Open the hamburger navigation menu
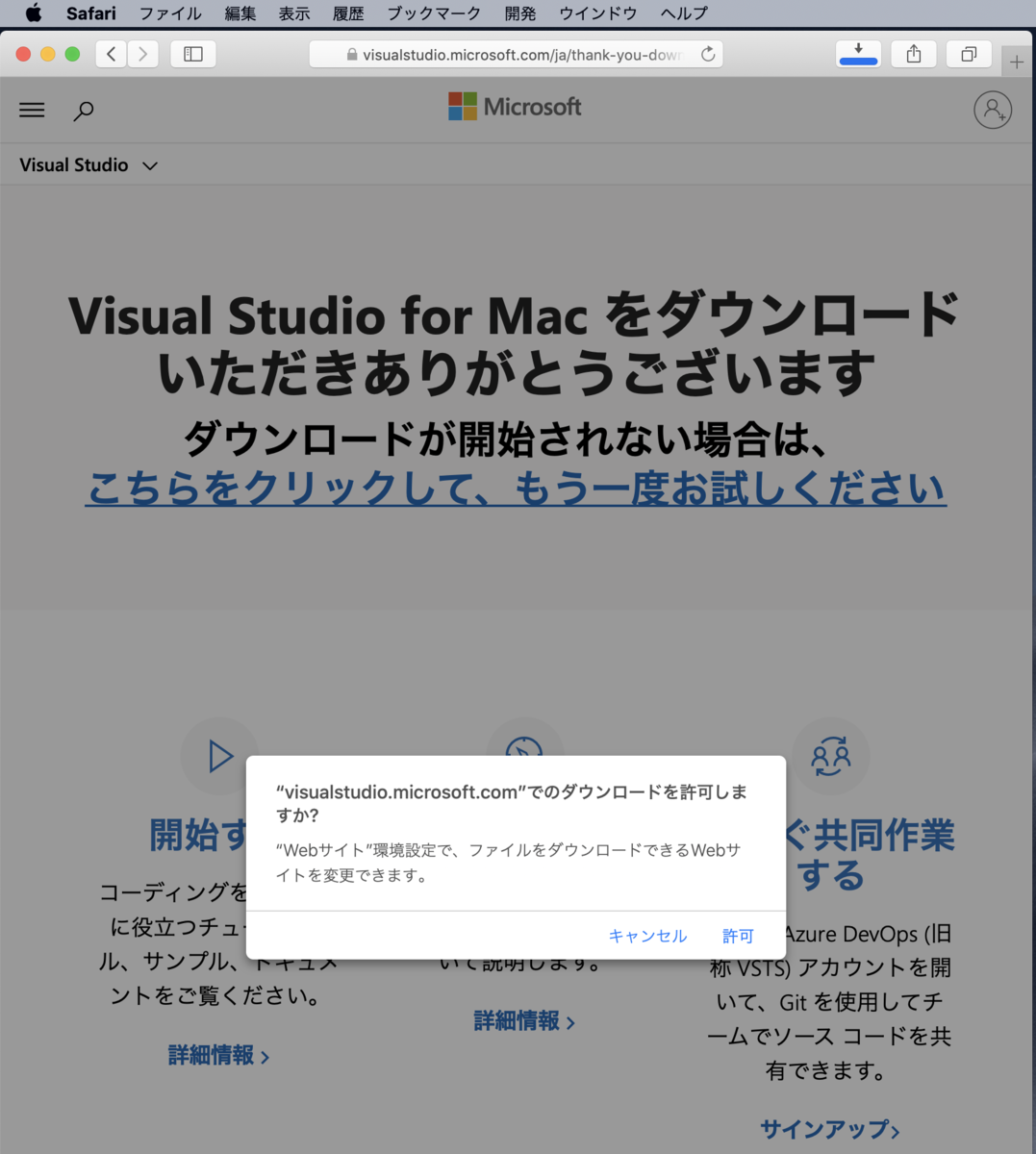Screen dimensions: 1036x1154 click(31, 110)
